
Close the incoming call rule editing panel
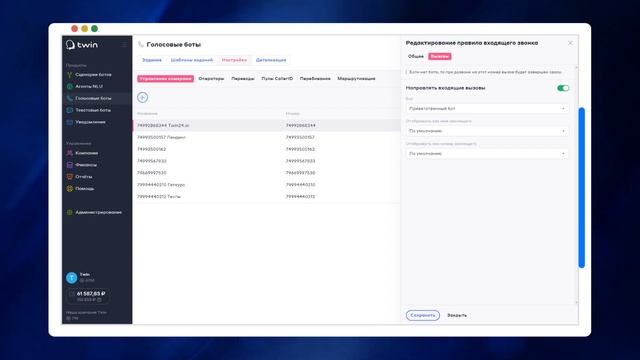pos(570,43)
